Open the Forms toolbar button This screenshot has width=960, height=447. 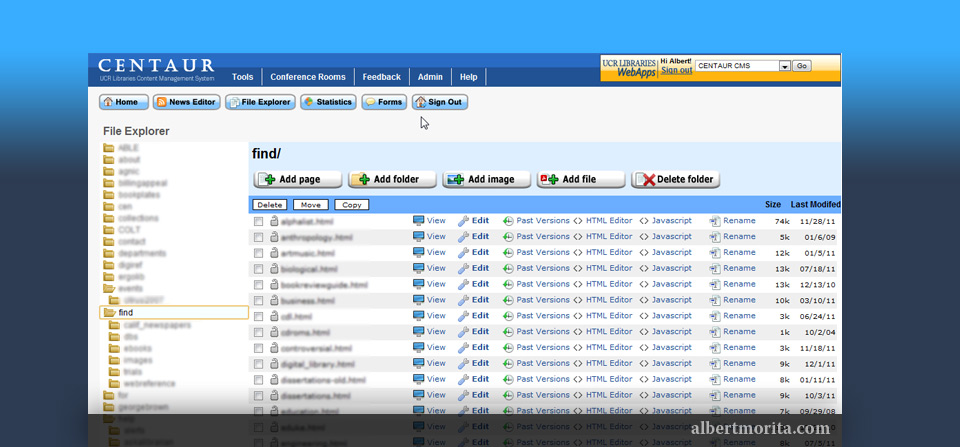point(384,102)
